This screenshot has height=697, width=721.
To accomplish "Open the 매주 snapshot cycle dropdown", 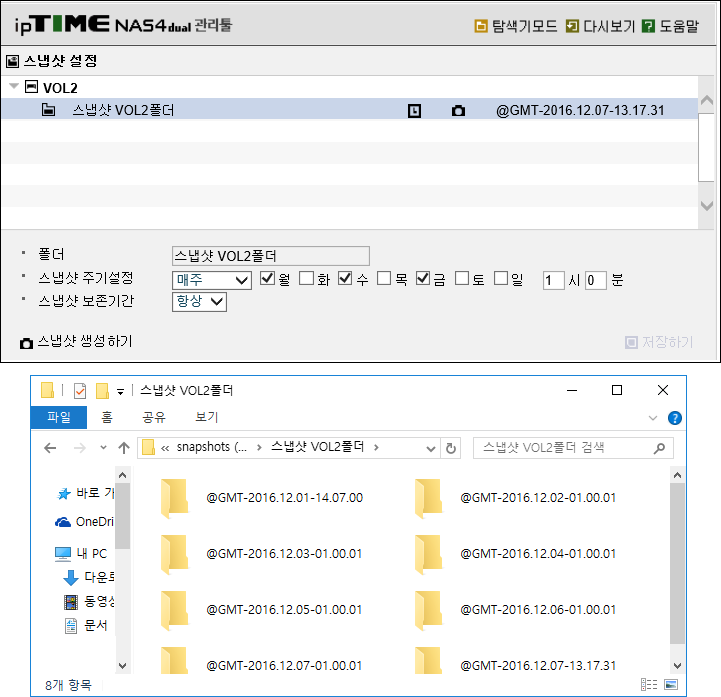I will pyautogui.click(x=212, y=280).
